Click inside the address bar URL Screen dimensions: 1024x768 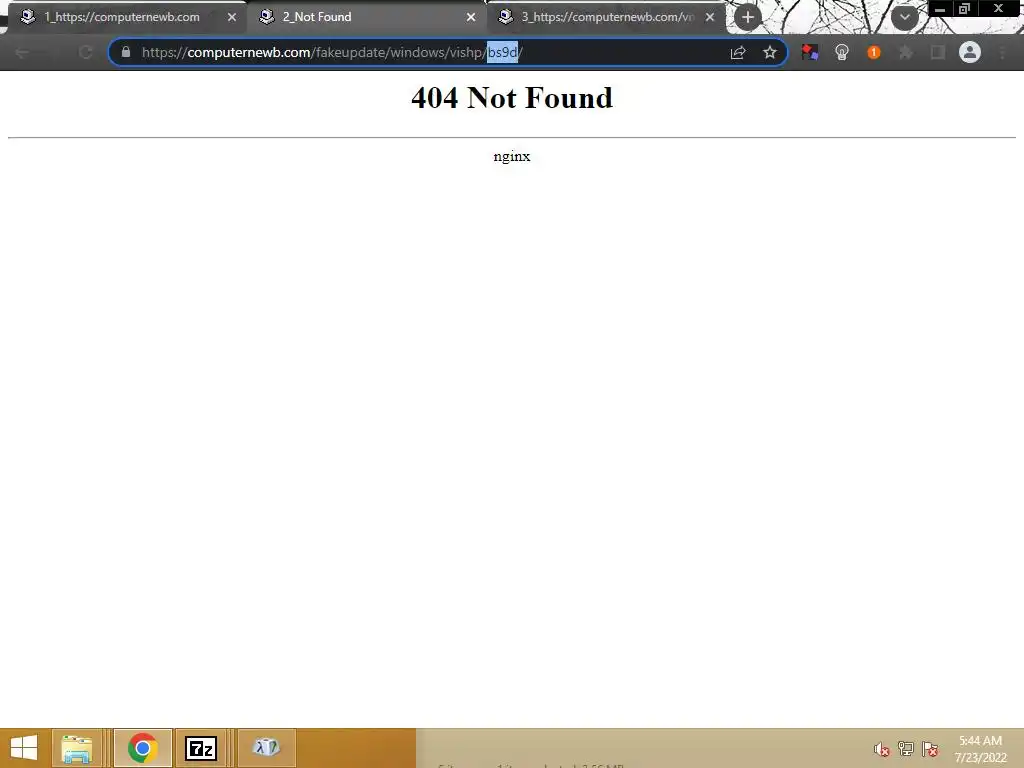point(332,52)
